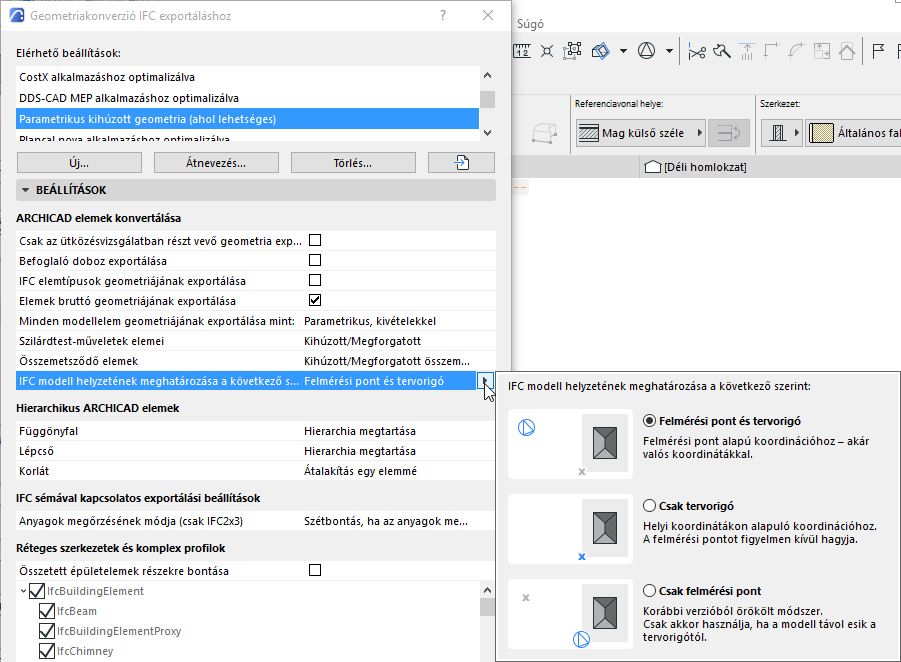This screenshot has height=662, width=901.
Task: Select the scissors Split tool
Action: [x=697, y=52]
